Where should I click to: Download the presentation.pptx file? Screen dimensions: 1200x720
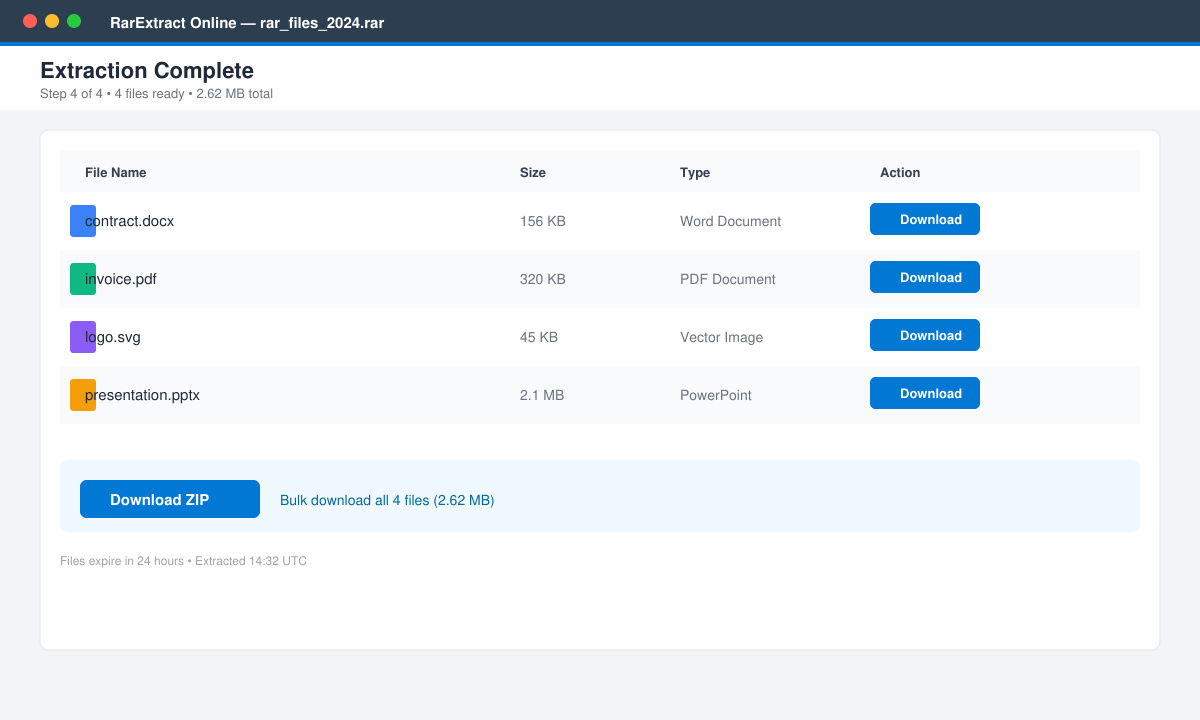[x=925, y=393]
